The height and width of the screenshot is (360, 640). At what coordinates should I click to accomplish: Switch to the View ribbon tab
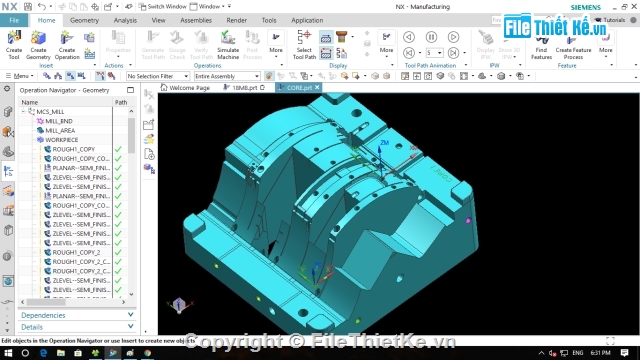tap(158, 20)
